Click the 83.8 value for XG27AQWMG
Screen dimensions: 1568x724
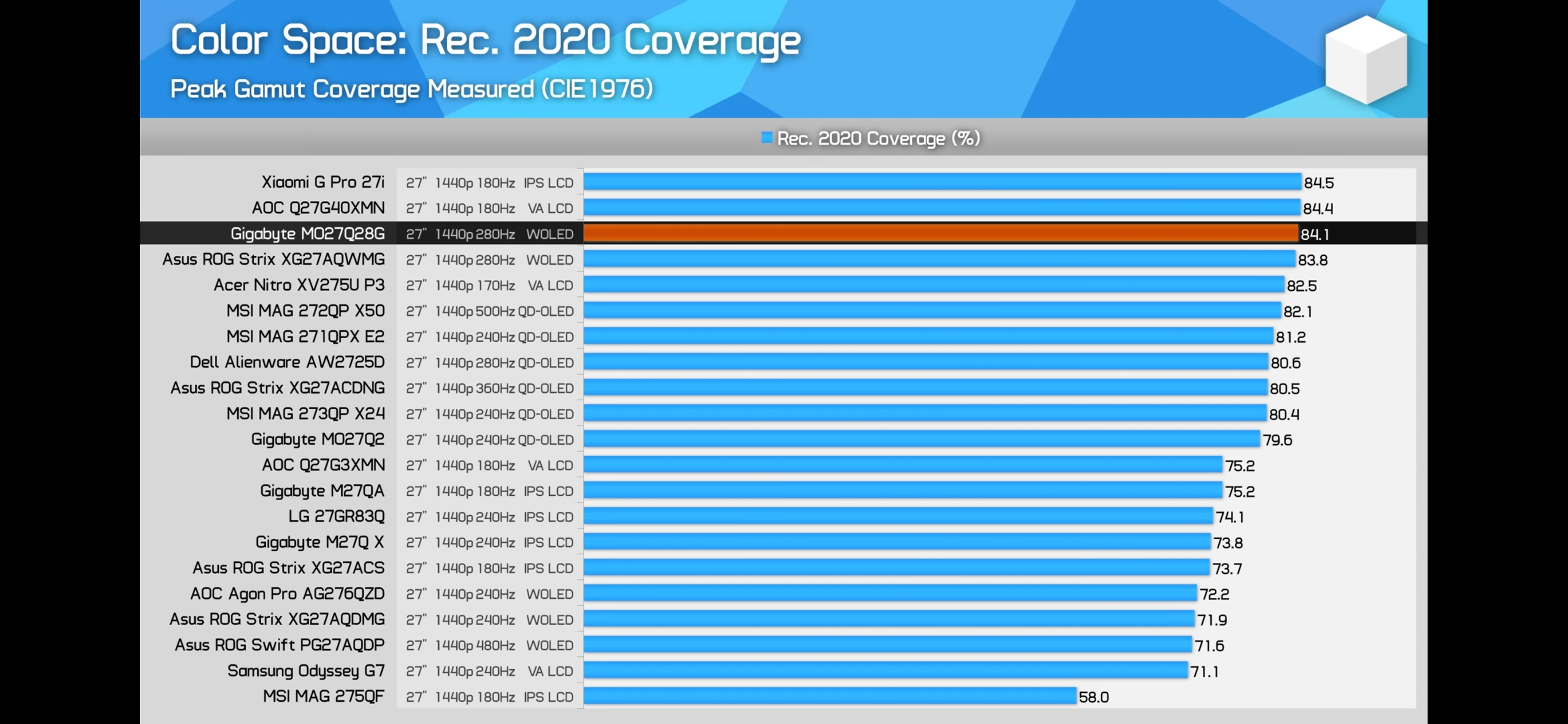1312,260
